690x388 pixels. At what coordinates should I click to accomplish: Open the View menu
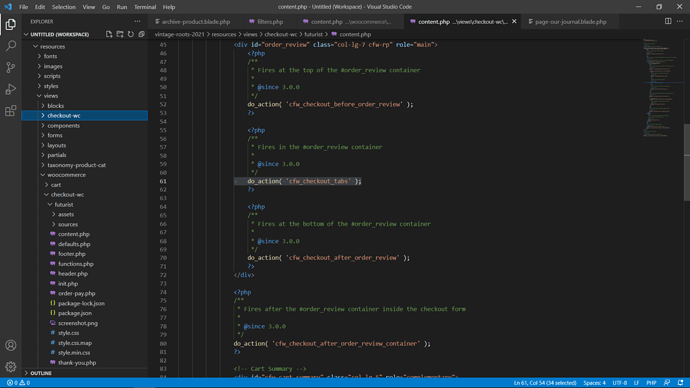[x=88, y=7]
